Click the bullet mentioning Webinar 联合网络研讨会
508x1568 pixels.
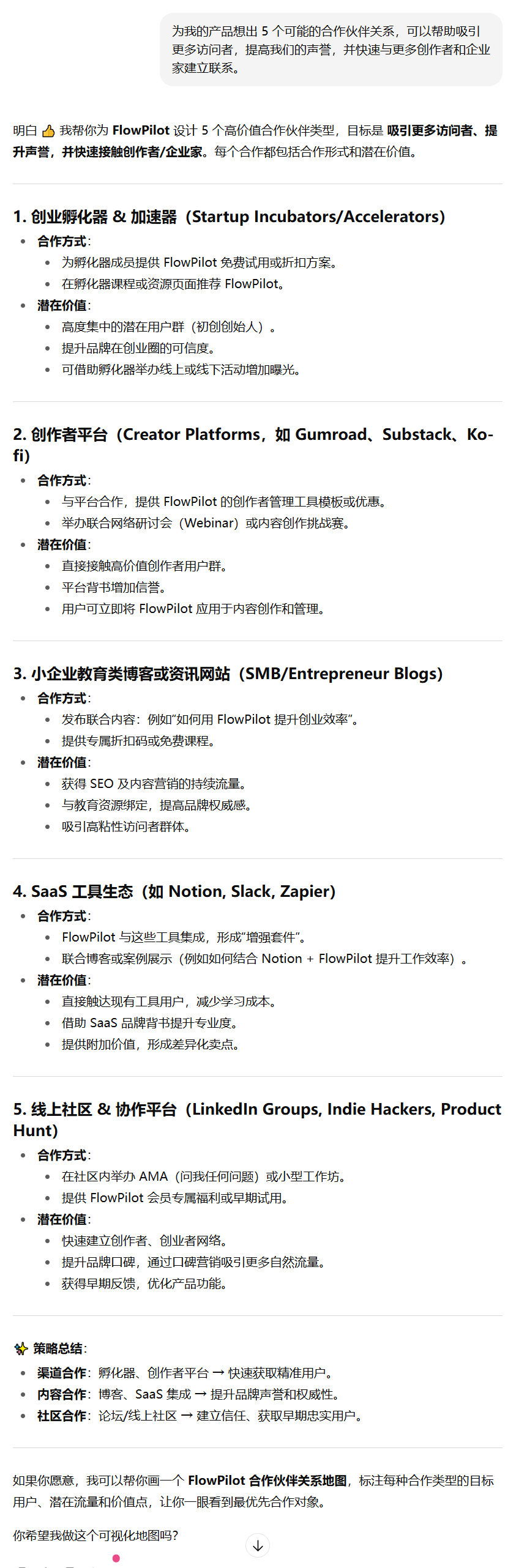click(206, 523)
